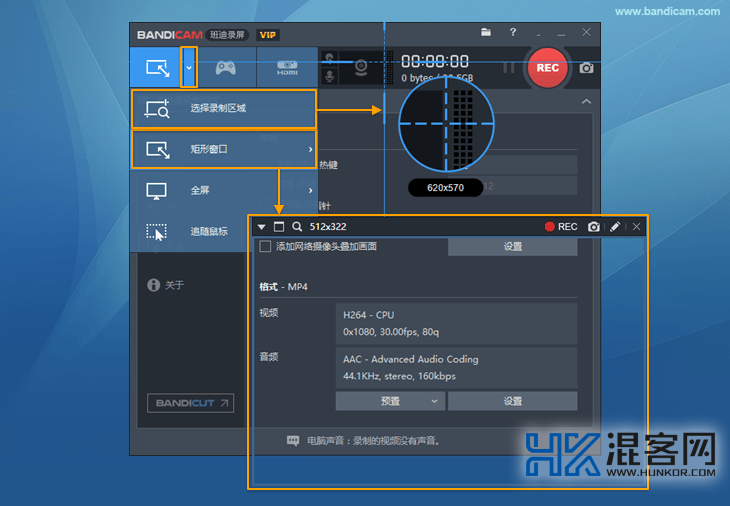Click the 0x1080, 30.00fps, 80q text
The image size is (730, 506).
click(x=391, y=332)
